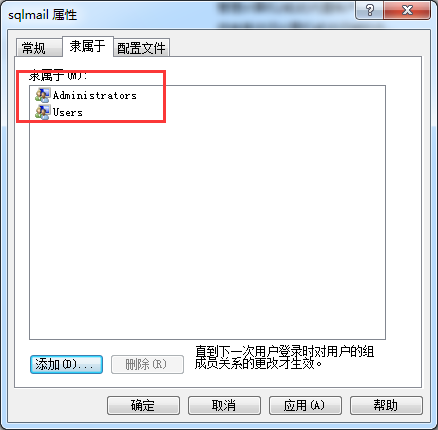This screenshot has height=430, width=438.
Task: Click the note about 成员关系的更改才生效
Action: 284,357
